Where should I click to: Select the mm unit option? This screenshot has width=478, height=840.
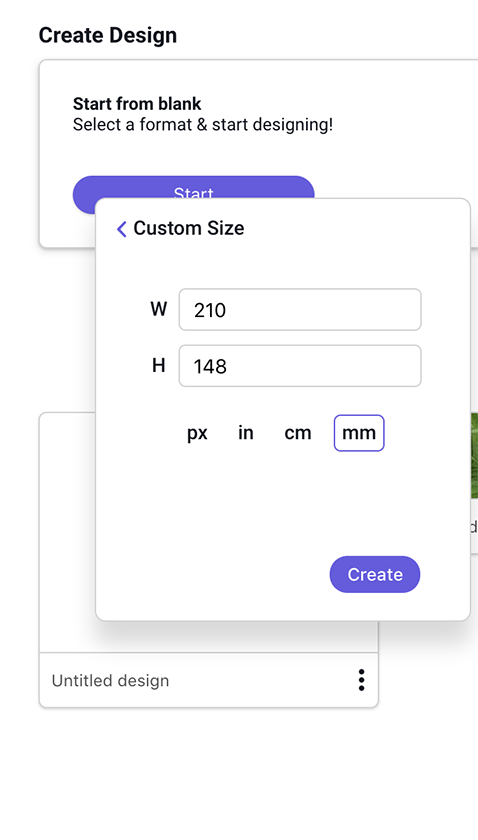359,433
